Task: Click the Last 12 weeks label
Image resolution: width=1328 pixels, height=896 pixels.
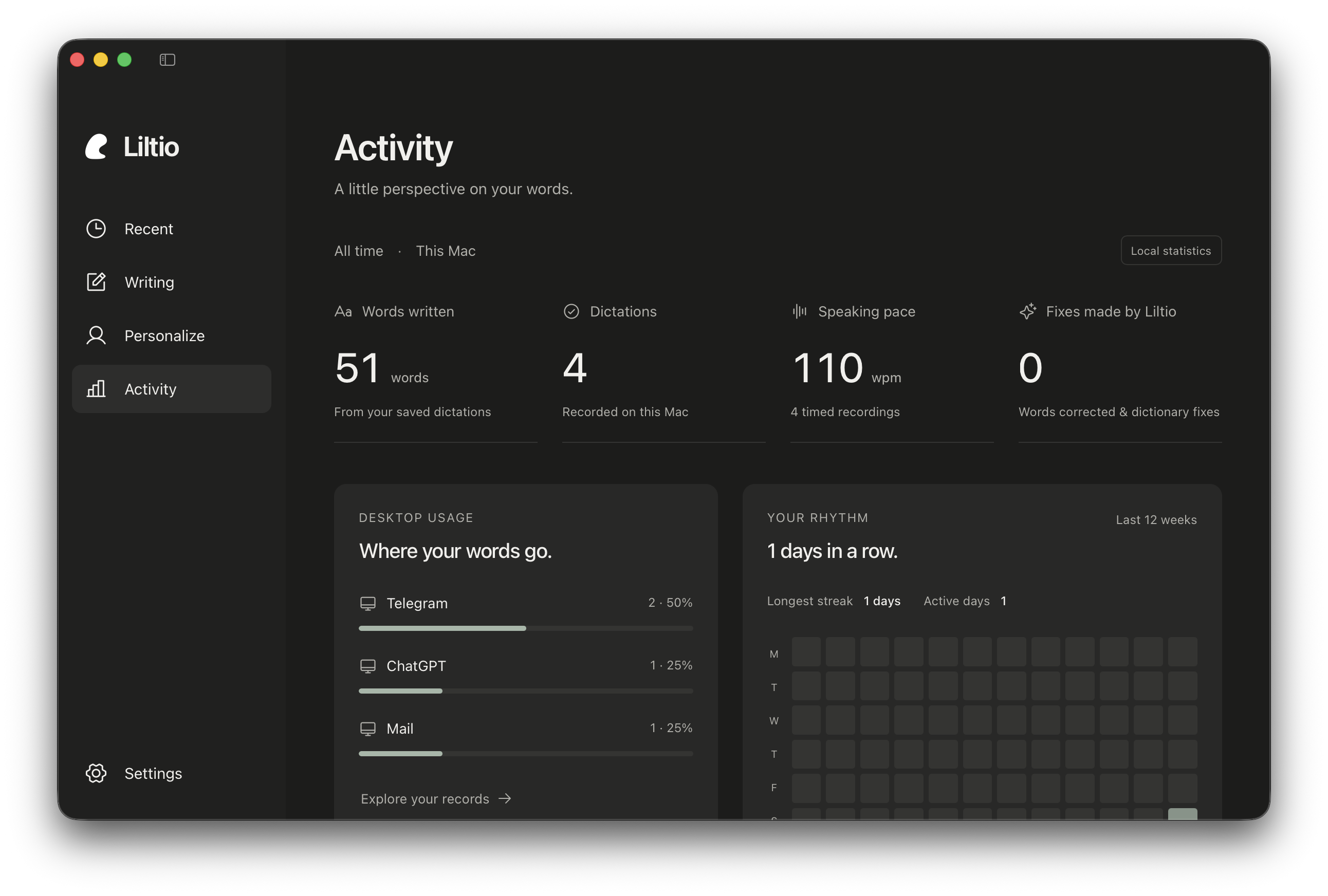Action: point(1156,519)
